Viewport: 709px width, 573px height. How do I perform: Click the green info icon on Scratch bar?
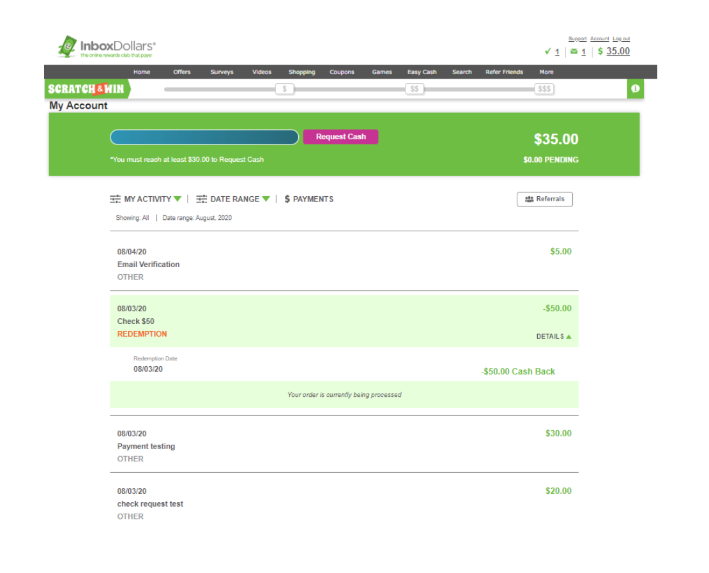[635, 89]
